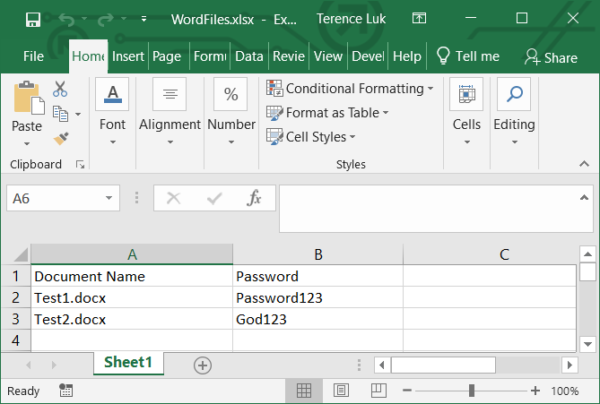600x404 pixels.
Task: Select the Sheet1 tab
Action: [128, 362]
